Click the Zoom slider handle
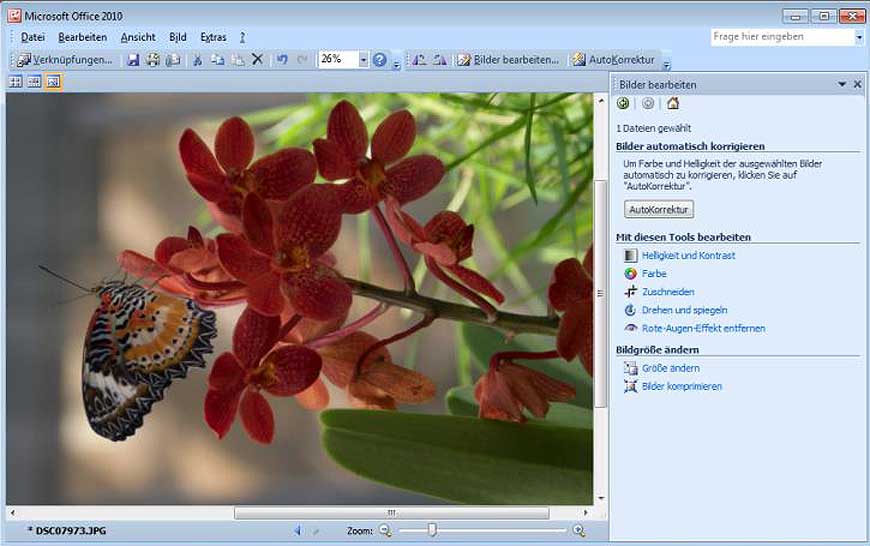This screenshot has height=546, width=870. pyautogui.click(x=432, y=530)
